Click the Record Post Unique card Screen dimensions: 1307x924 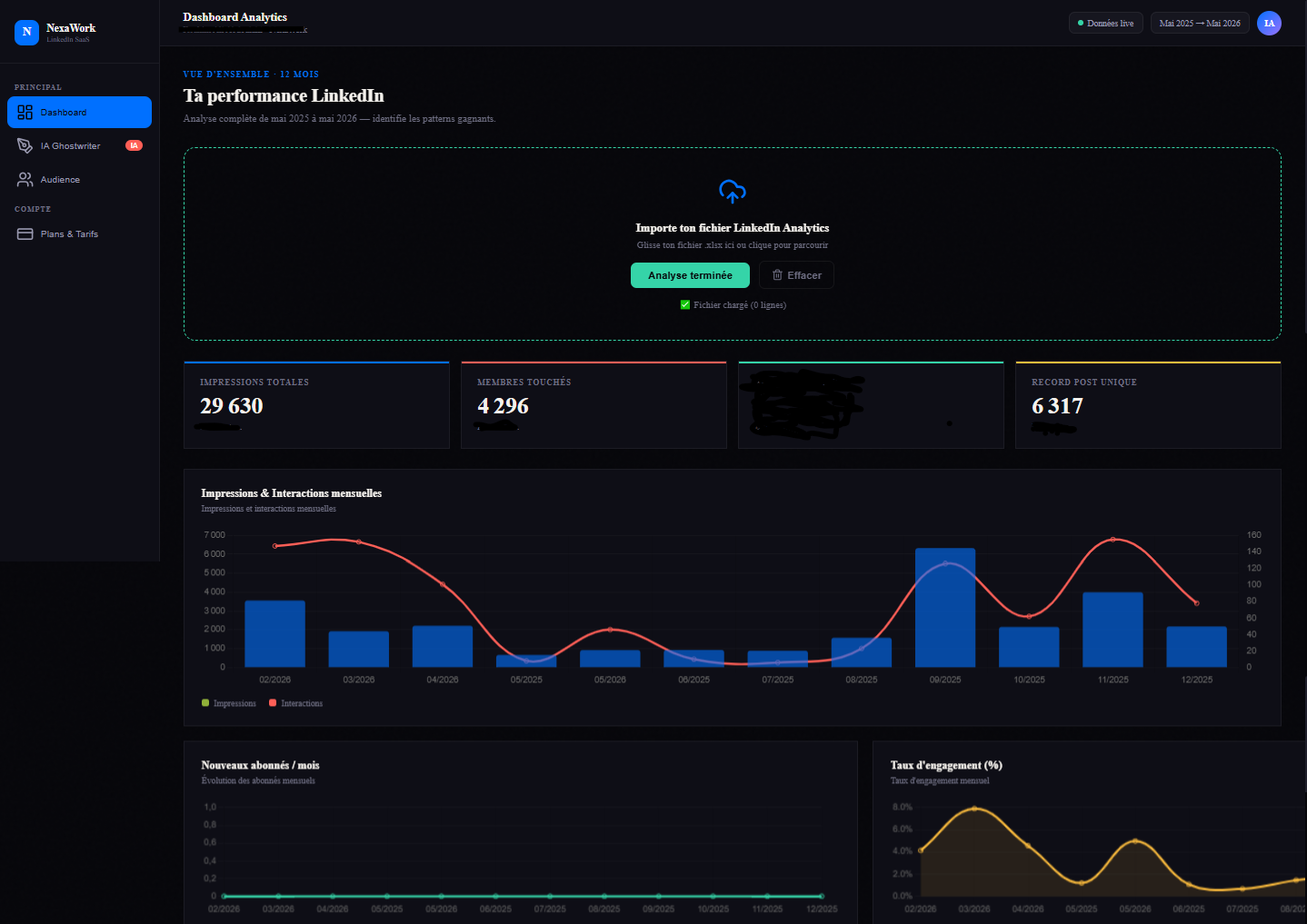[1148, 405]
